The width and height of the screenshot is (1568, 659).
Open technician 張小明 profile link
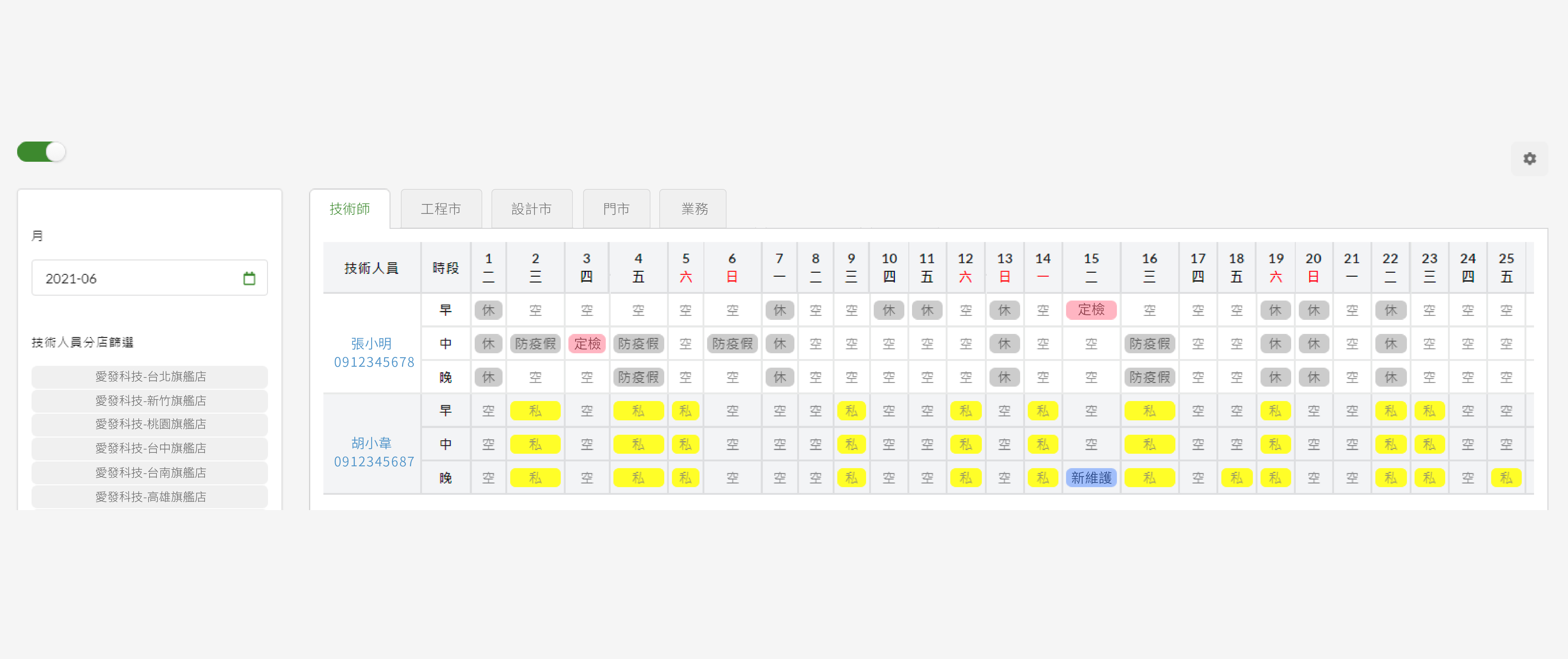pos(371,343)
